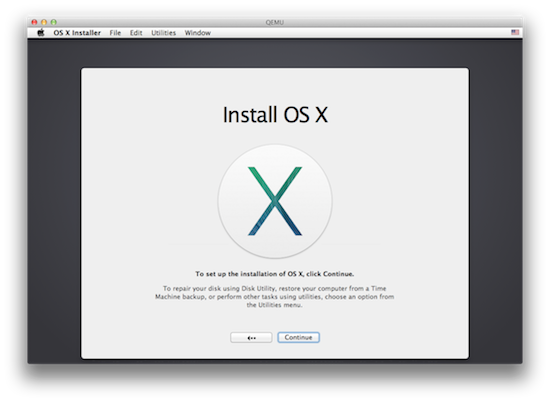550x402 pixels.
Task: Click the Disk Utility repair description text
Action: (x=275, y=297)
